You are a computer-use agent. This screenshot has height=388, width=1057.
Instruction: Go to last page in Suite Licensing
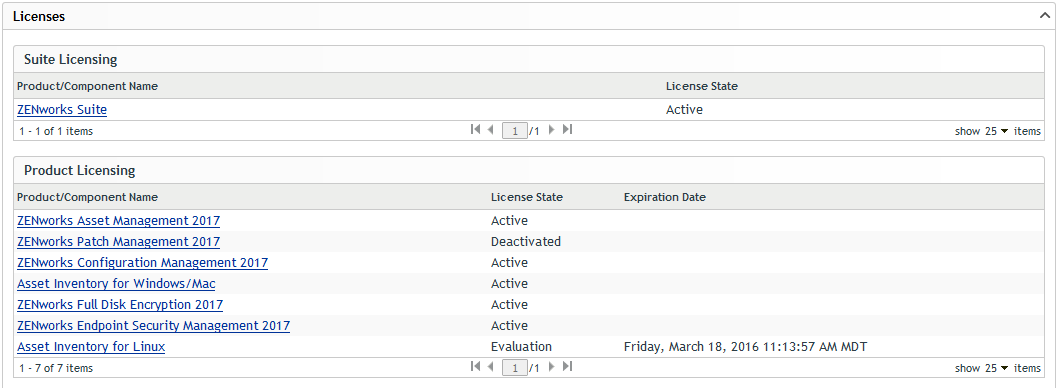click(x=567, y=130)
